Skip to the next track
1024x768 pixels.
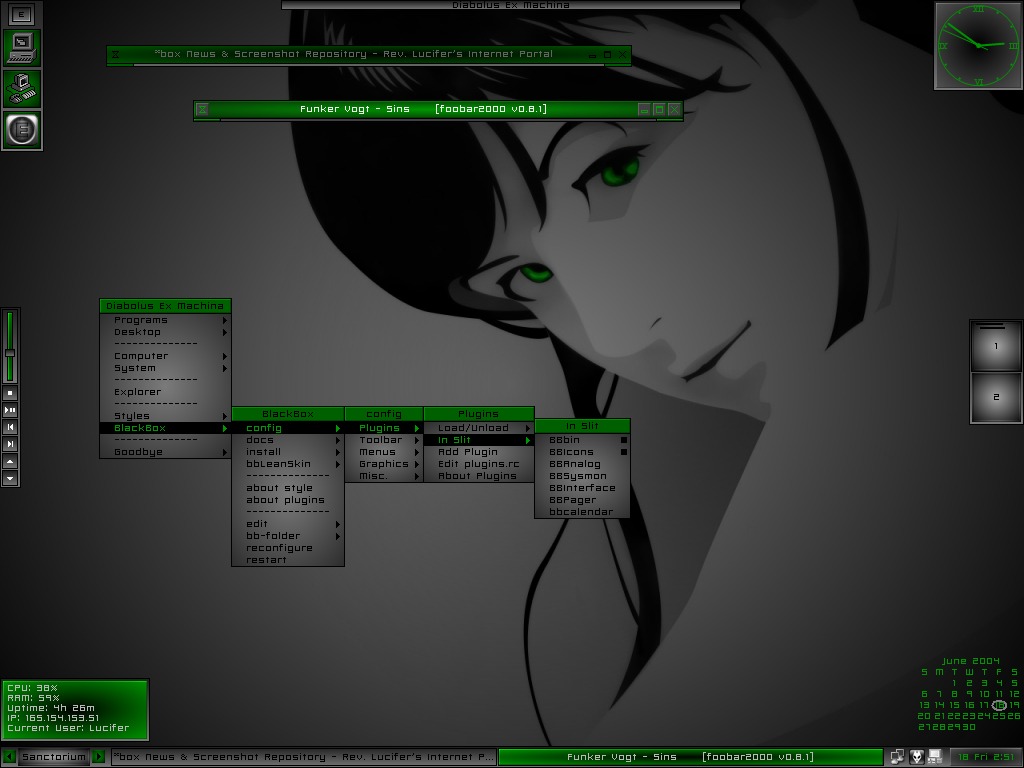10,443
